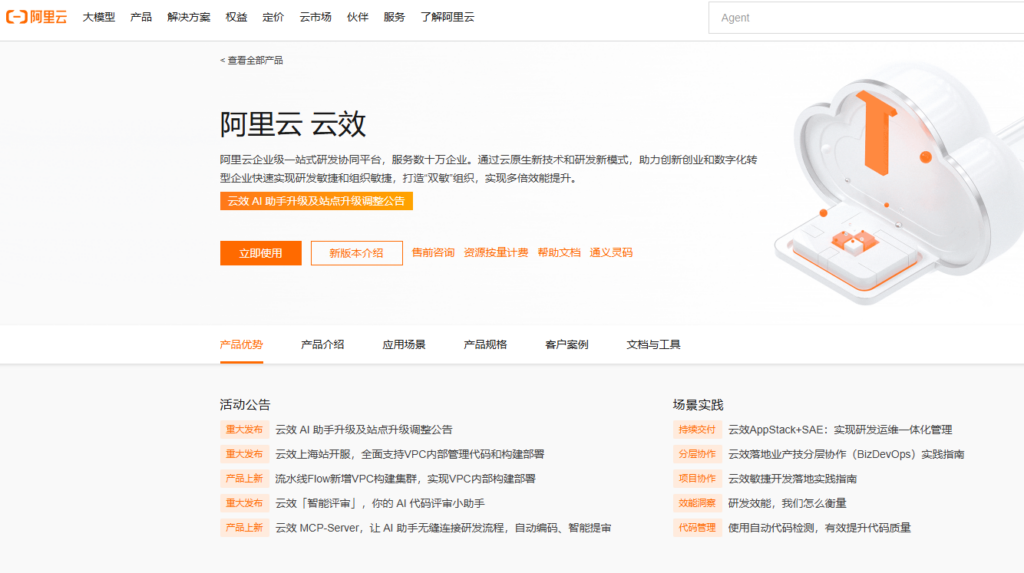Open announcement 流水线Flow新增VPC构建集群

405,479
